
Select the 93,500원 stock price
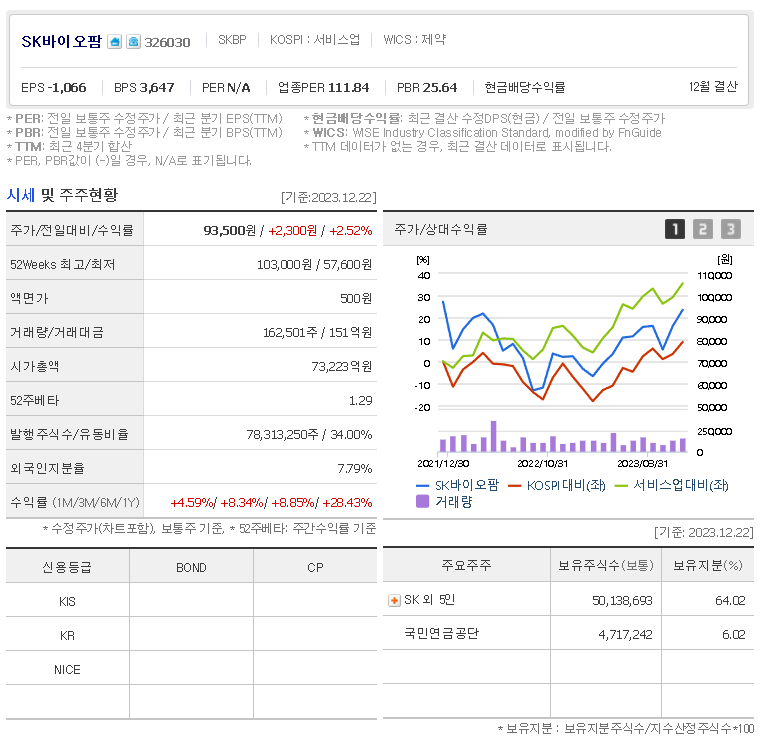click(229, 230)
